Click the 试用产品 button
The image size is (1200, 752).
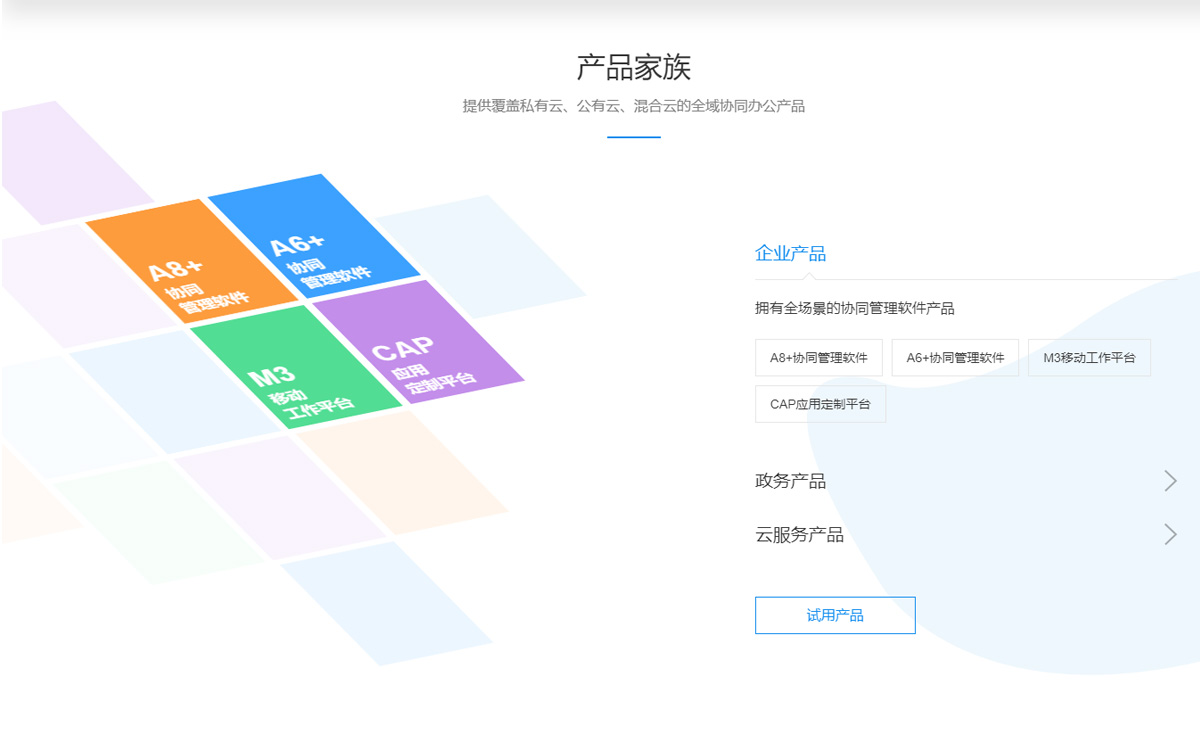[835, 615]
